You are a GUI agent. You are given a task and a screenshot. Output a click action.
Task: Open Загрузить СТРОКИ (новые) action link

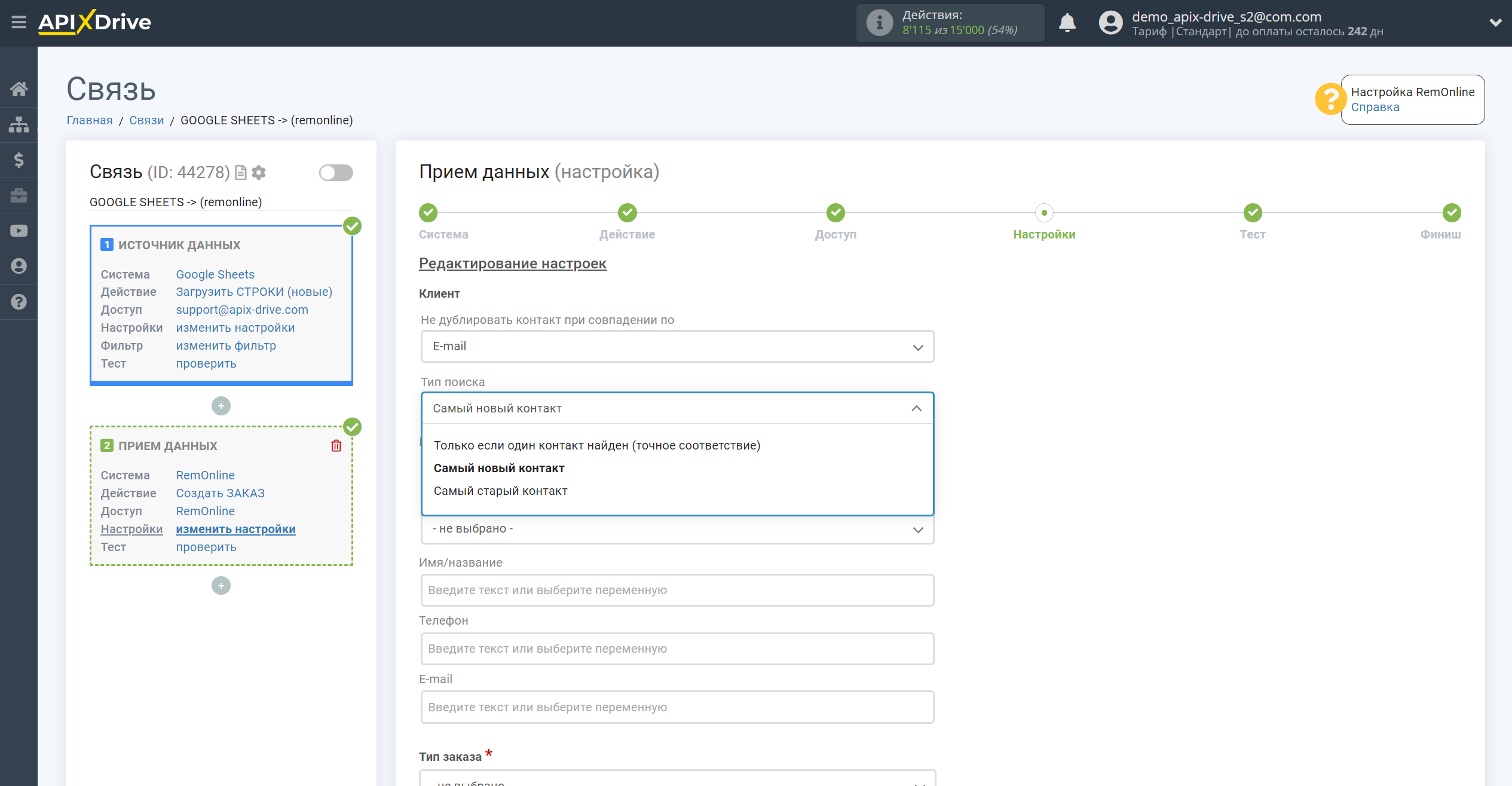[254, 292]
